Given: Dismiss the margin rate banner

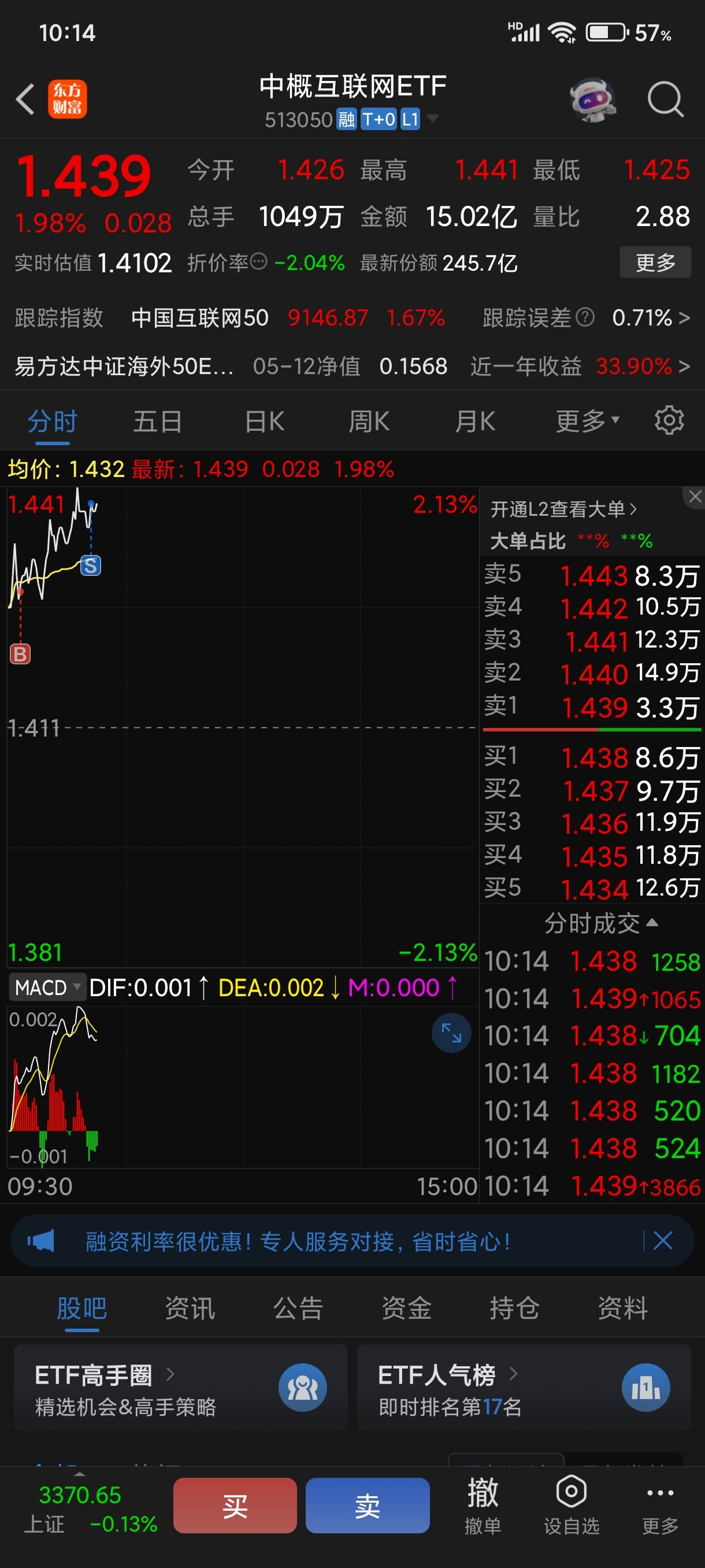Looking at the screenshot, I should (662, 1241).
